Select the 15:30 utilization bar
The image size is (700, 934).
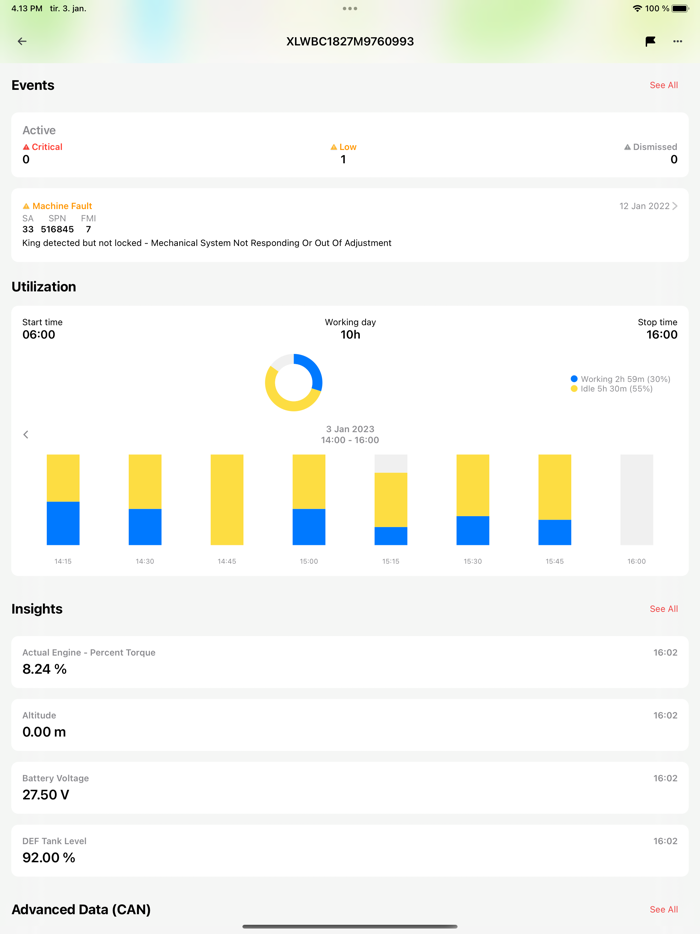(x=472, y=500)
